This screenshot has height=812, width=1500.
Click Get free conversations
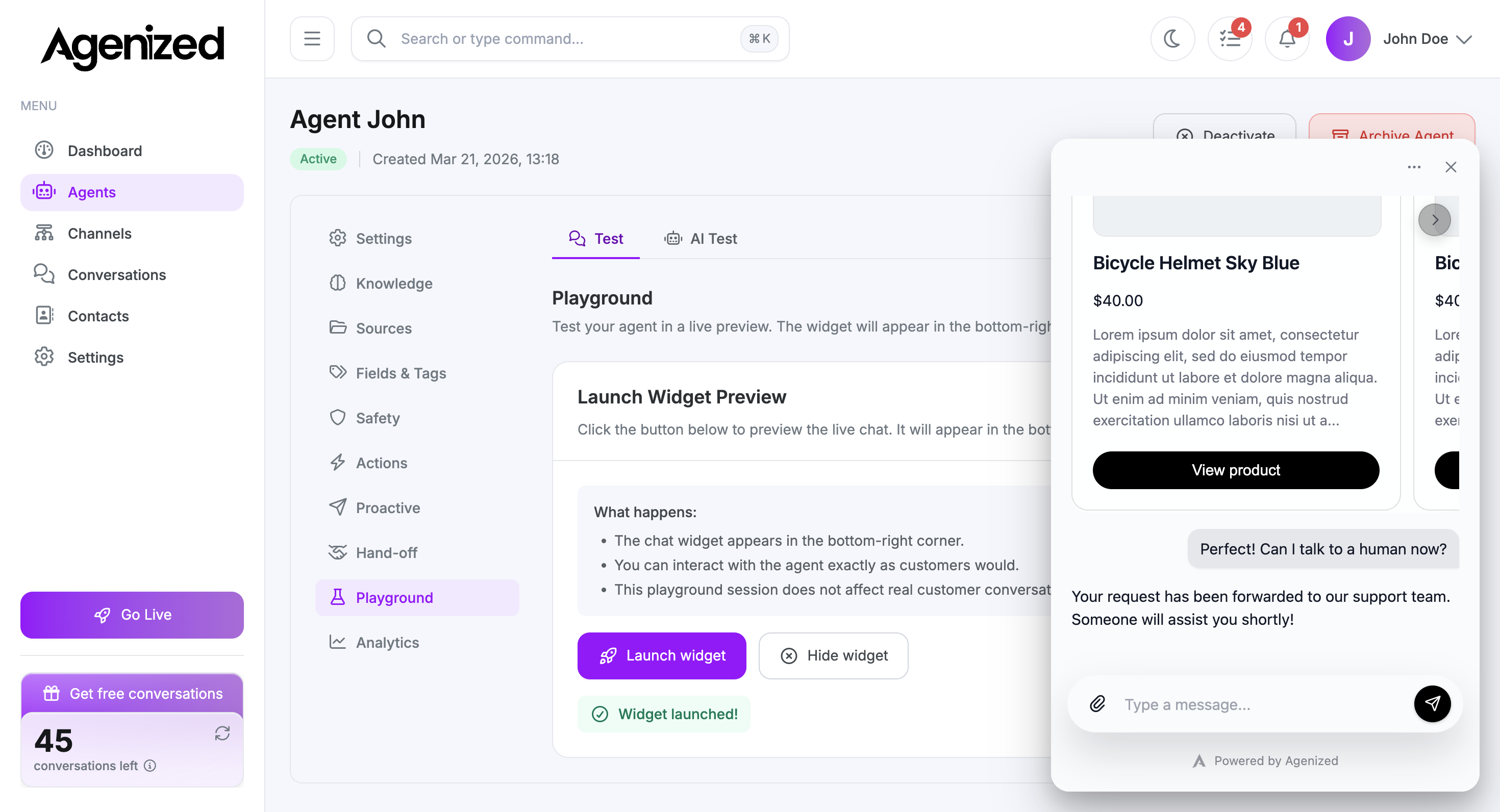click(132, 693)
